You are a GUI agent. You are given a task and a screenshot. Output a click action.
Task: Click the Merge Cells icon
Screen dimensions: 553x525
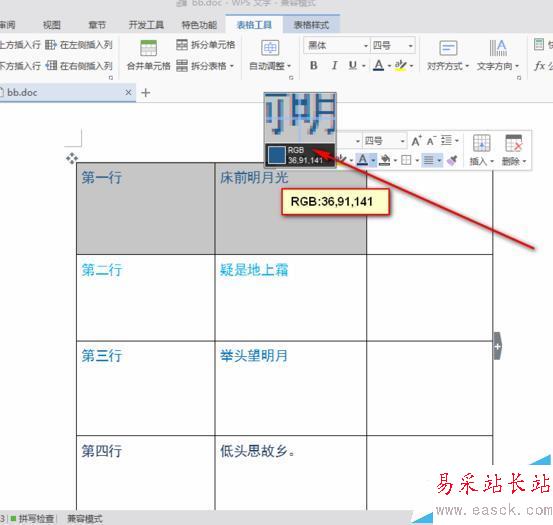[x=148, y=48]
